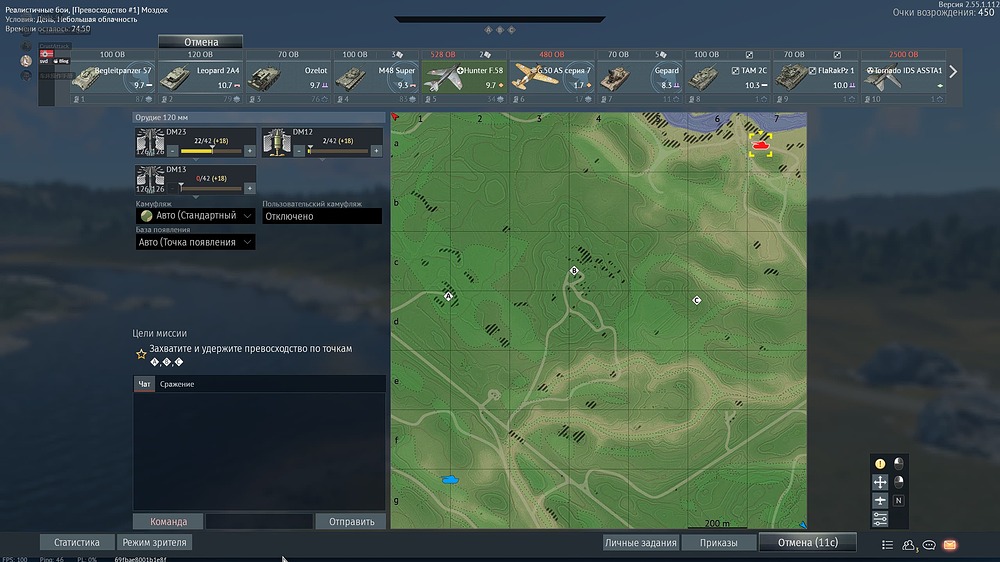Open map settings sliders icon
Viewport: 1000px width, 562px height.
pyautogui.click(x=880, y=519)
